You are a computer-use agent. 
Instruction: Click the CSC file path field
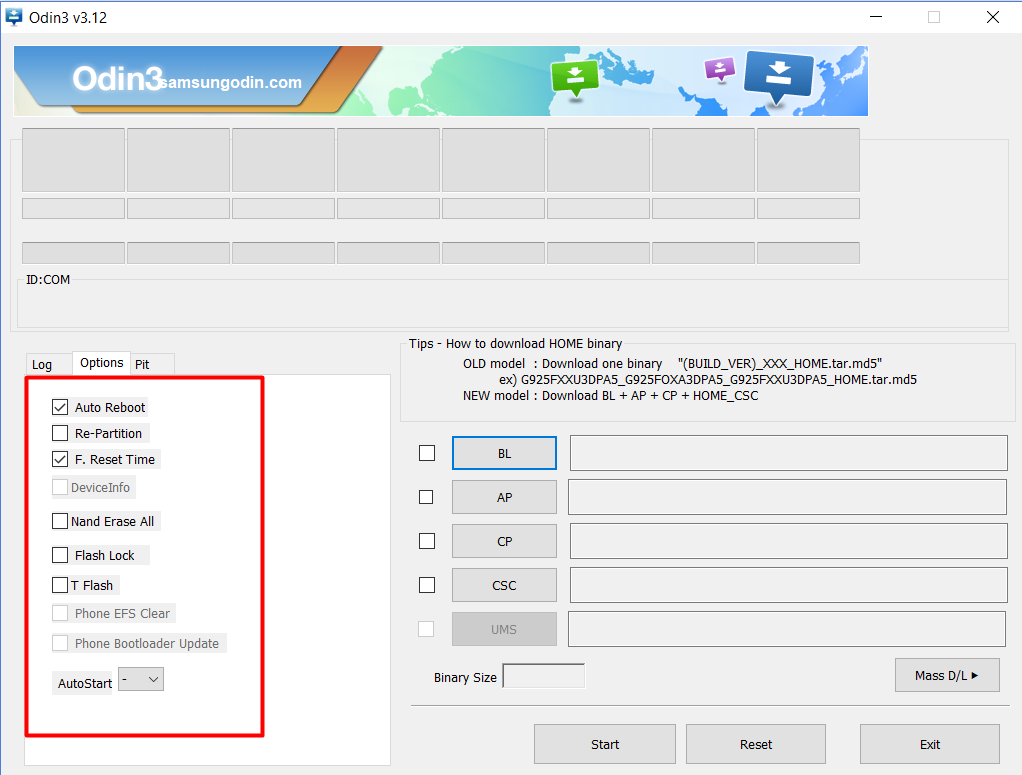click(x=789, y=585)
